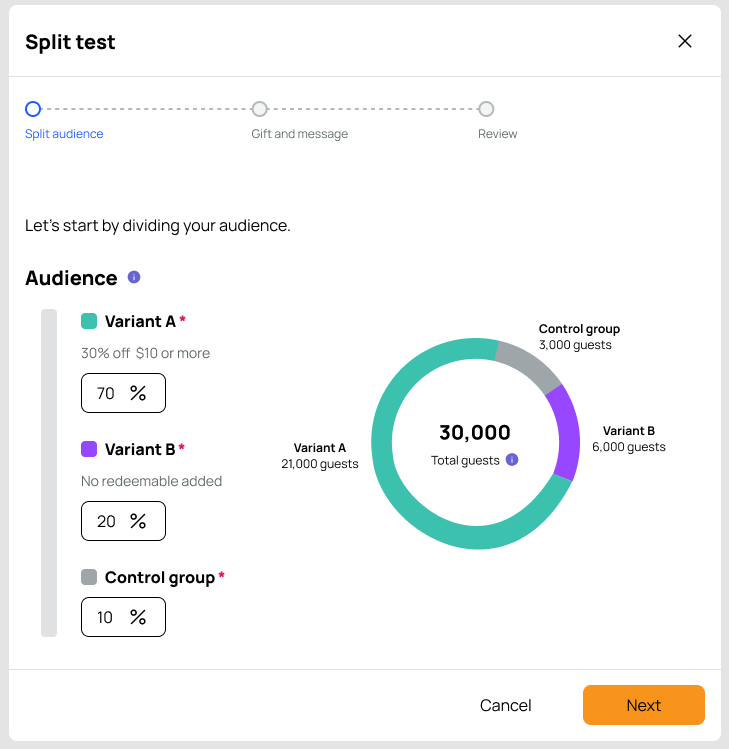Click the Variant B purple color swatch
Image resolution: width=729 pixels, height=749 pixels.
tap(89, 449)
